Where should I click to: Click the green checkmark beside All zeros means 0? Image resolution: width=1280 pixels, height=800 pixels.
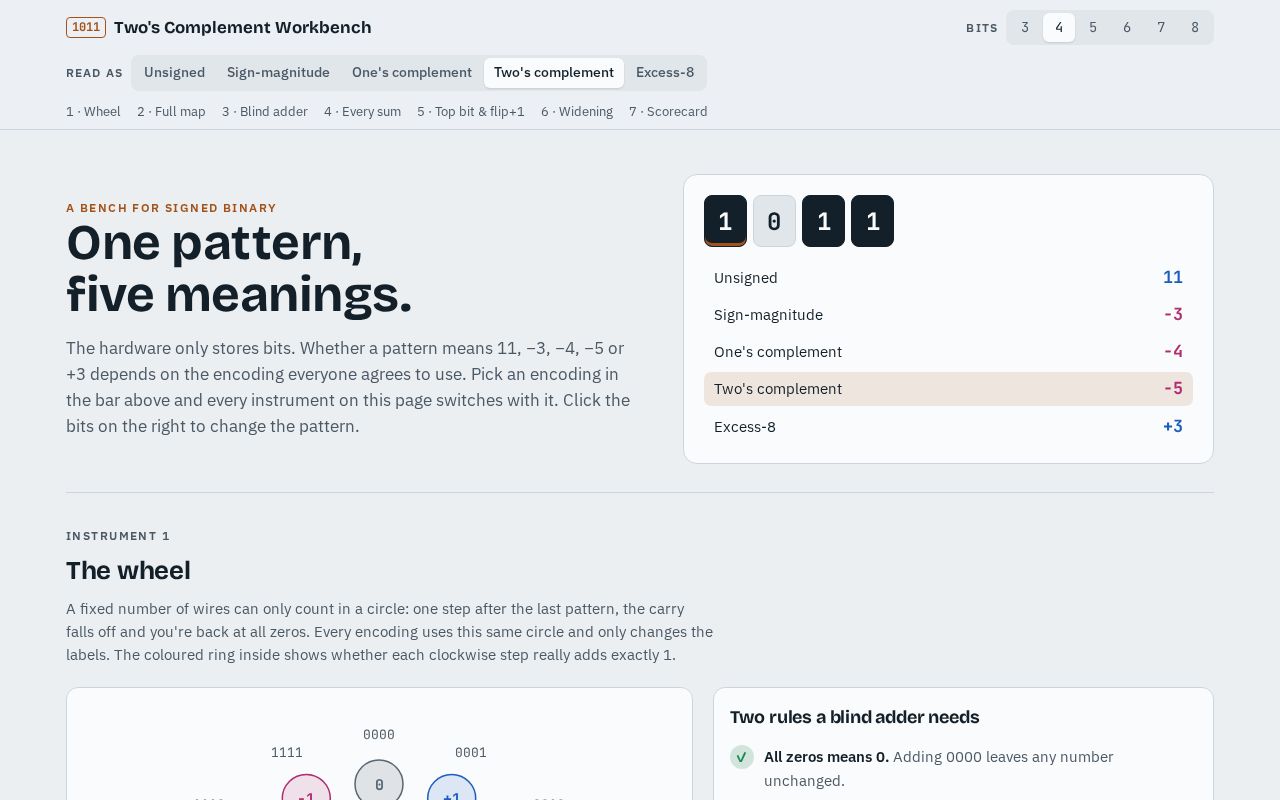[x=742, y=757]
